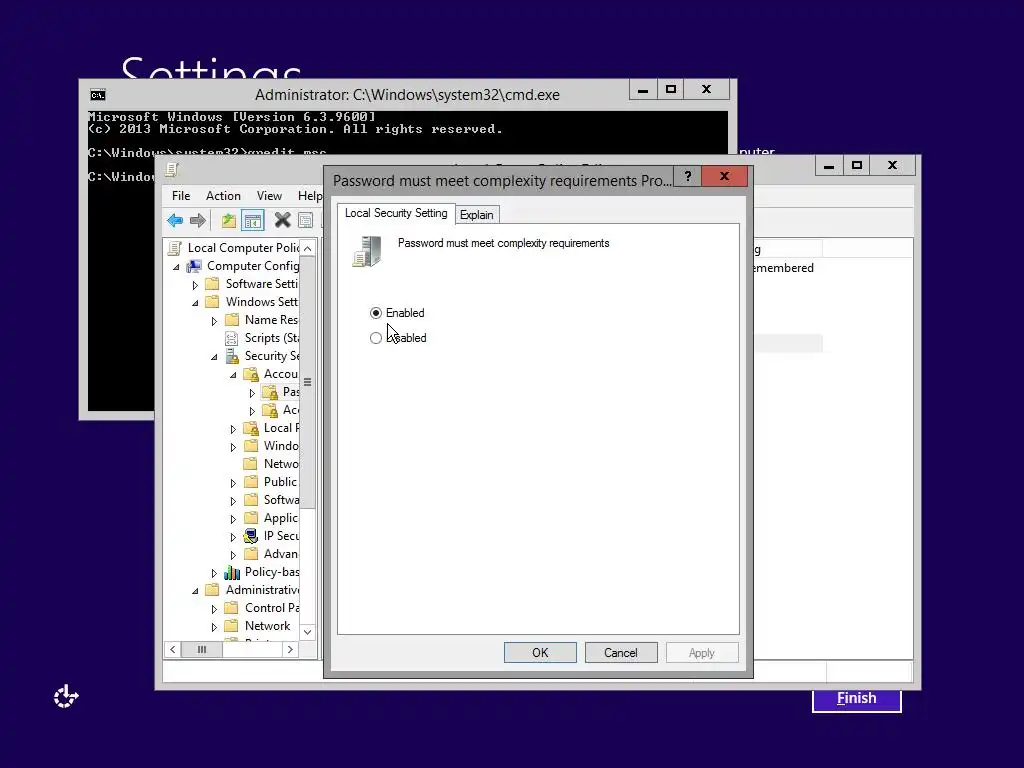Expand the Control Panel tree node arrow
Viewport: 1024px width, 768px height.
pos(214,609)
